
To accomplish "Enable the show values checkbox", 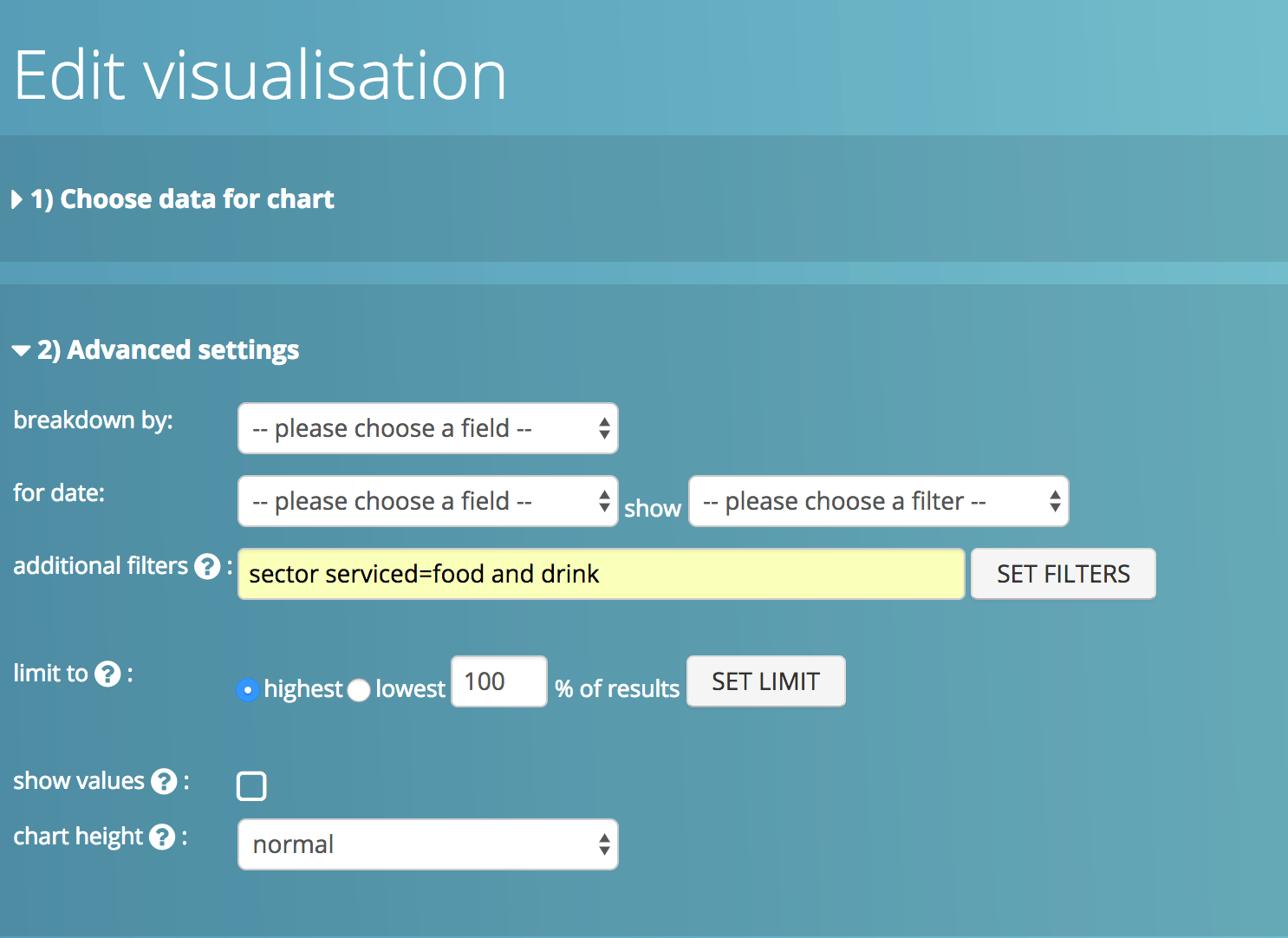I will tap(251, 786).
